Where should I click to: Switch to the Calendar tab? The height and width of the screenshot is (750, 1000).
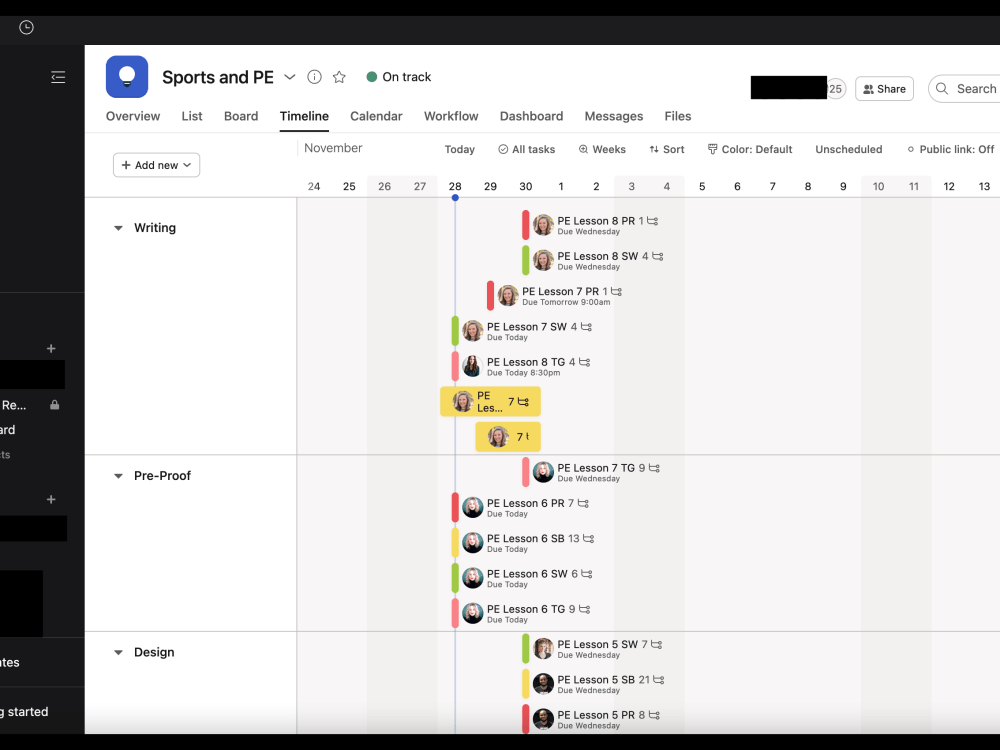coord(376,116)
